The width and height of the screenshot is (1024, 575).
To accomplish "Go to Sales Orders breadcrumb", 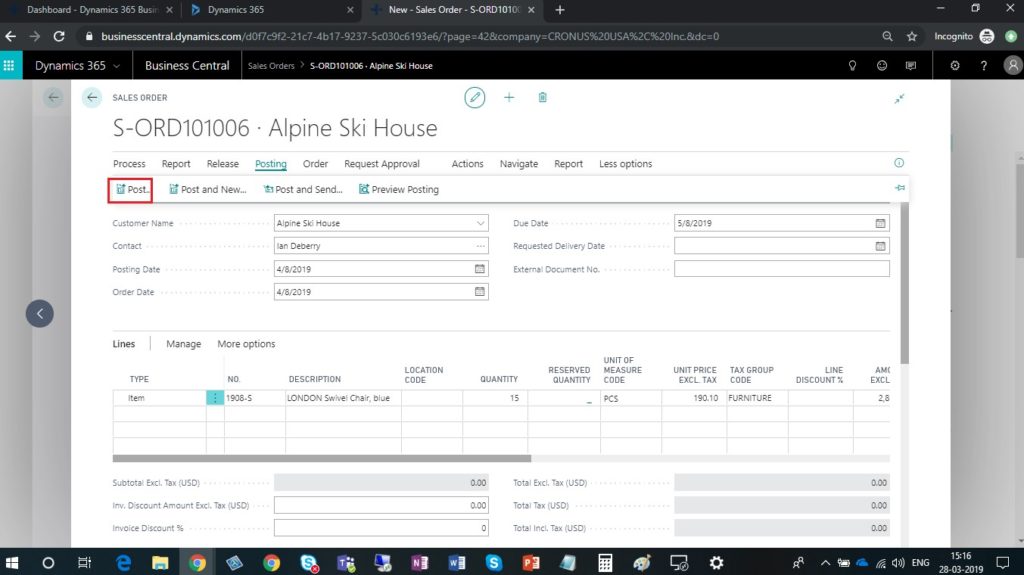I will [x=271, y=66].
